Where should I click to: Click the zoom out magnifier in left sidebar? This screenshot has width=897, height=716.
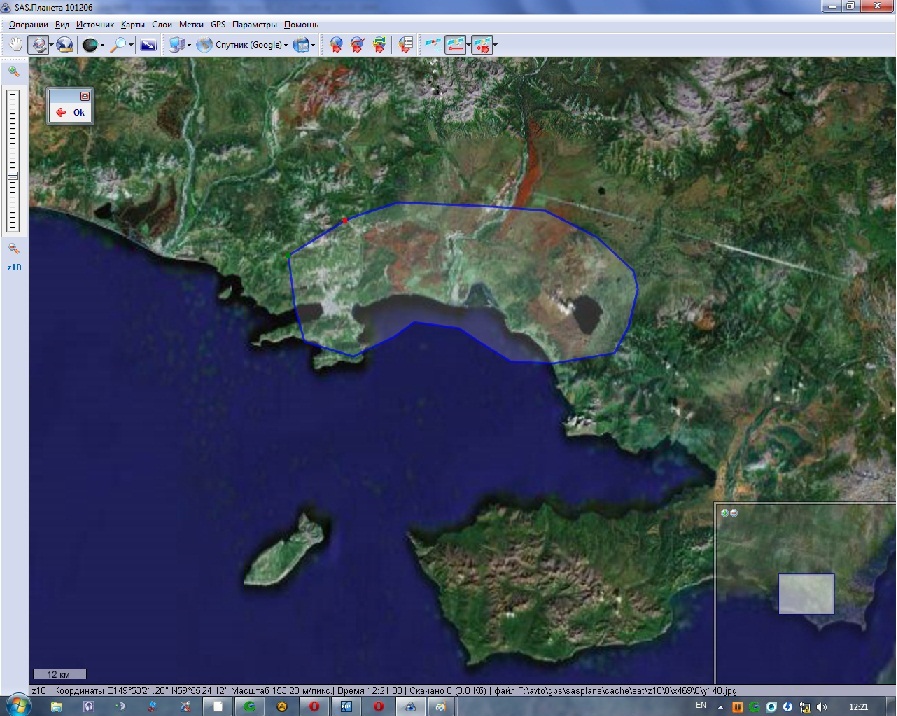pyautogui.click(x=14, y=248)
